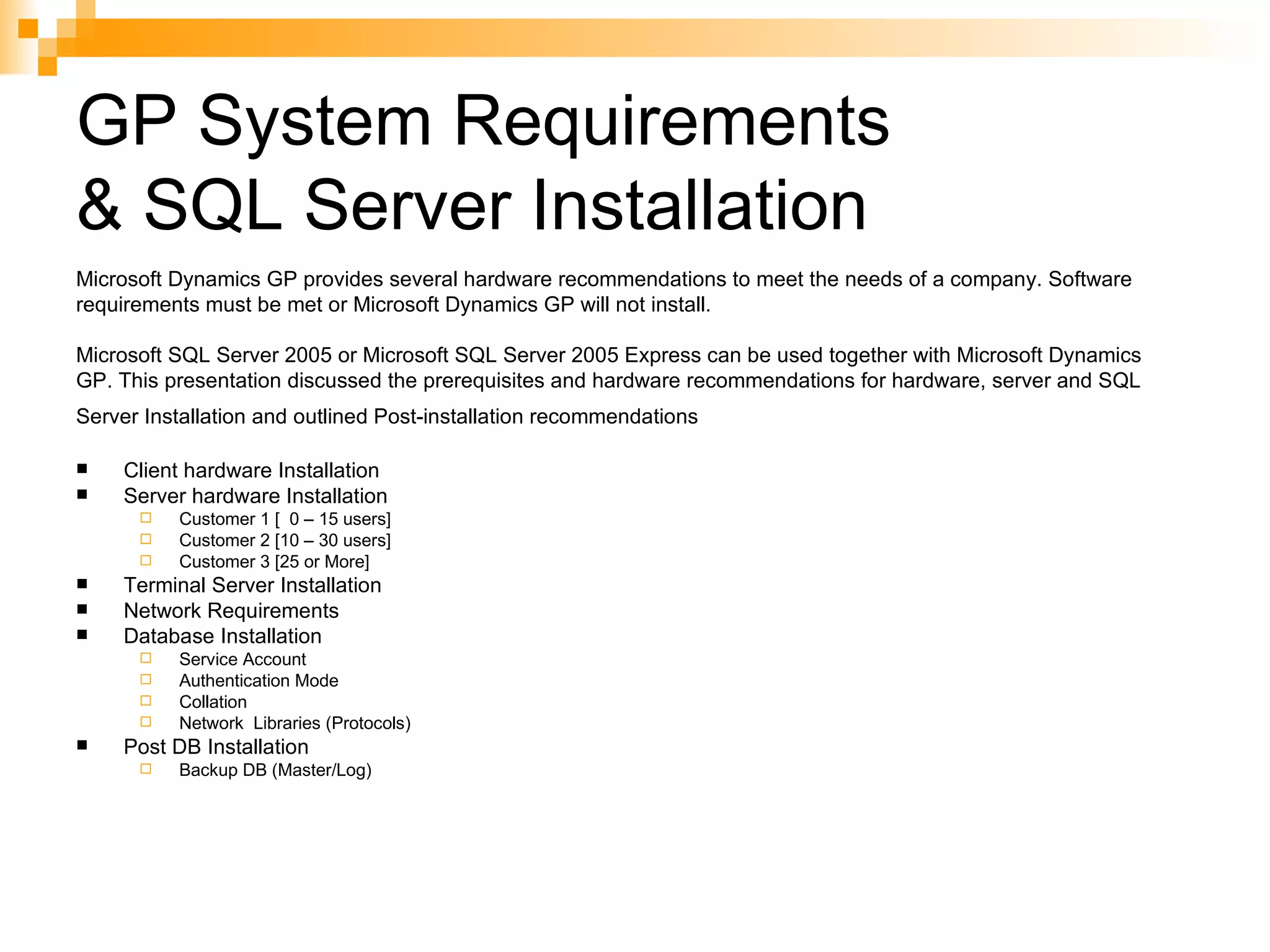This screenshot has width=1270, height=952.
Task: Select the 'Service Account' sub-item
Action: click(242, 659)
